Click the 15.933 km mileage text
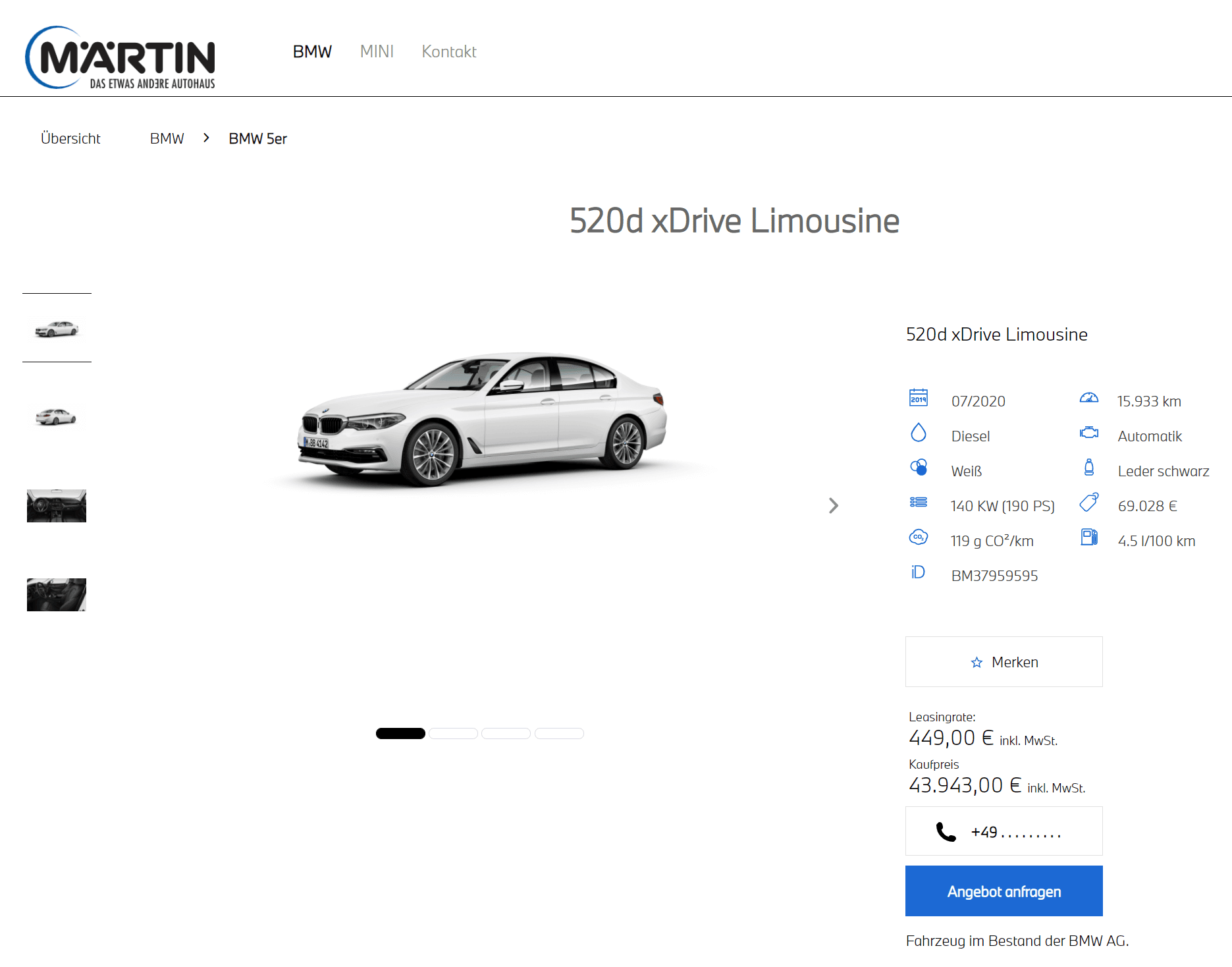The image size is (1232, 967). pos(1149,401)
